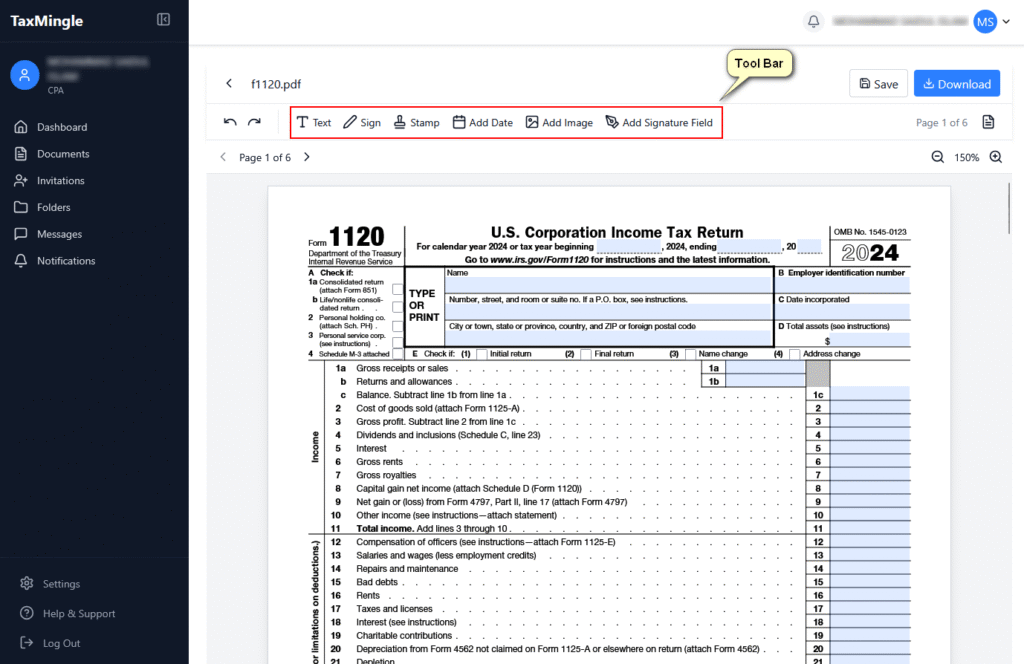Click the Save button
This screenshot has height=664, width=1024.
coord(877,84)
